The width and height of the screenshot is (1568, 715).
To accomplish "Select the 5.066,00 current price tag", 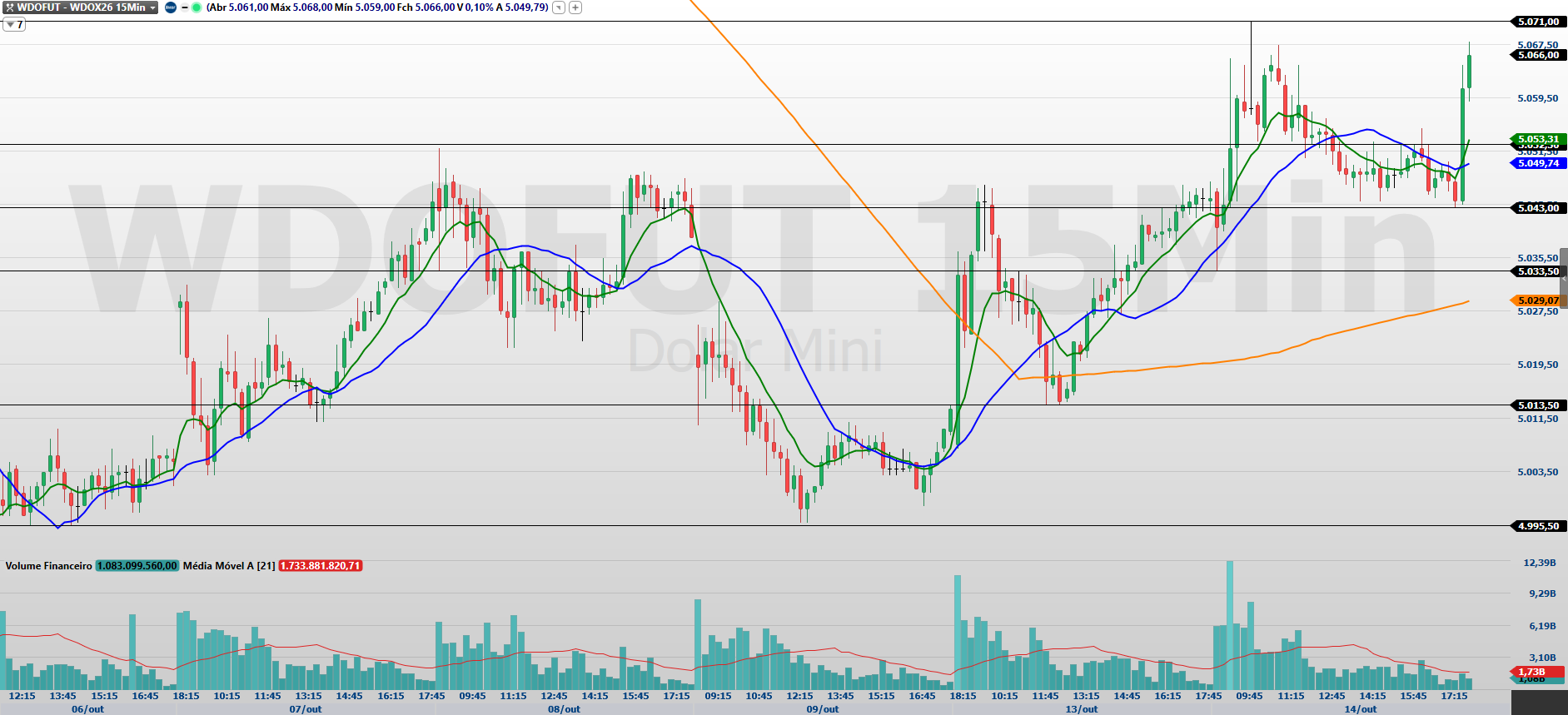I will pyautogui.click(x=1537, y=55).
